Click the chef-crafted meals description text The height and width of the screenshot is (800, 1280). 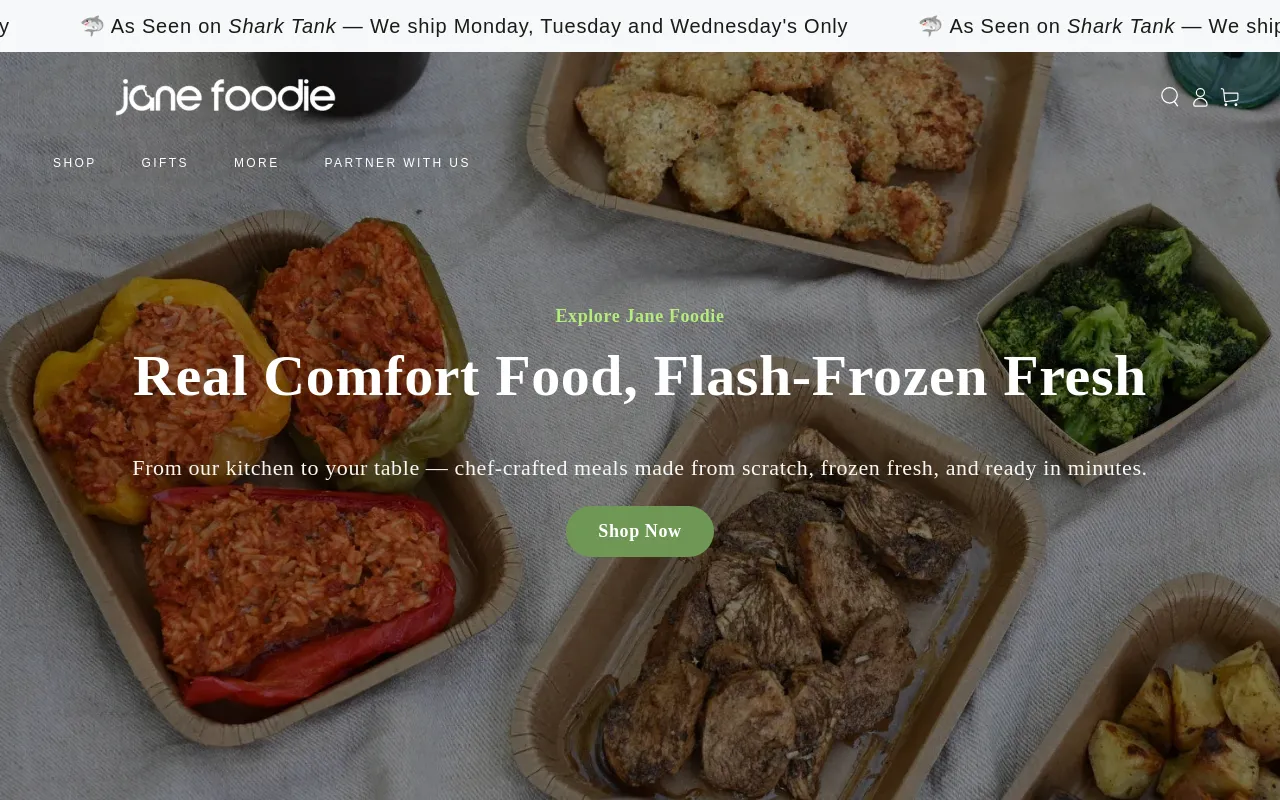pyautogui.click(x=640, y=468)
